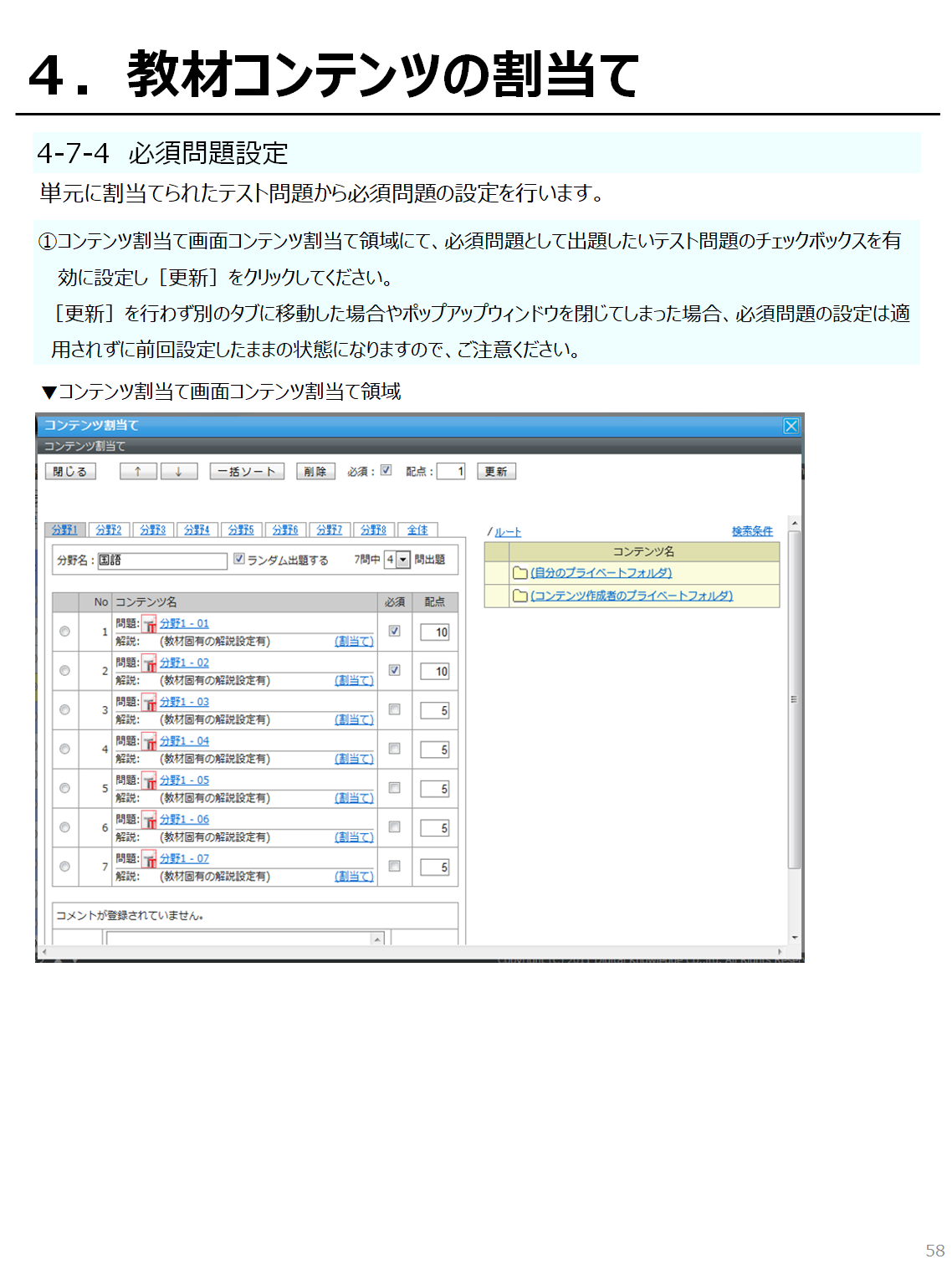952x1269 pixels.
Task: Click the test icon beside 分野1 - 01
Action: 149,625
